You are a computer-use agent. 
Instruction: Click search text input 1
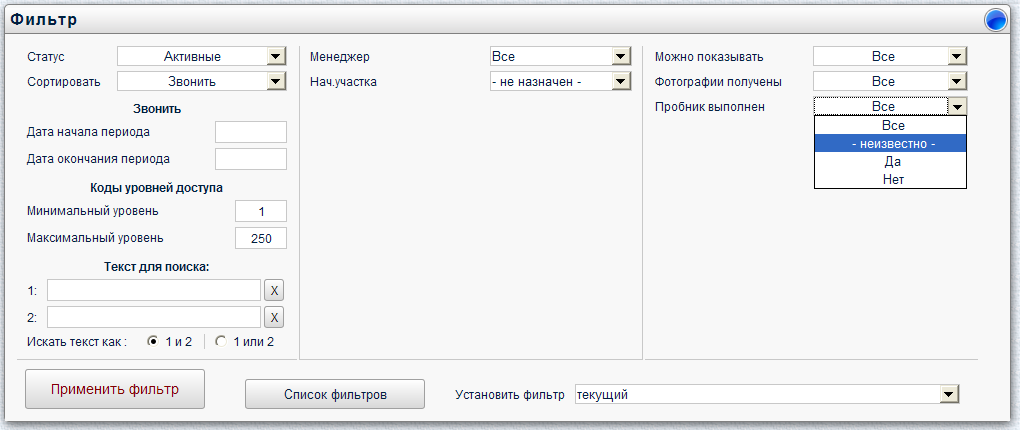(154, 290)
